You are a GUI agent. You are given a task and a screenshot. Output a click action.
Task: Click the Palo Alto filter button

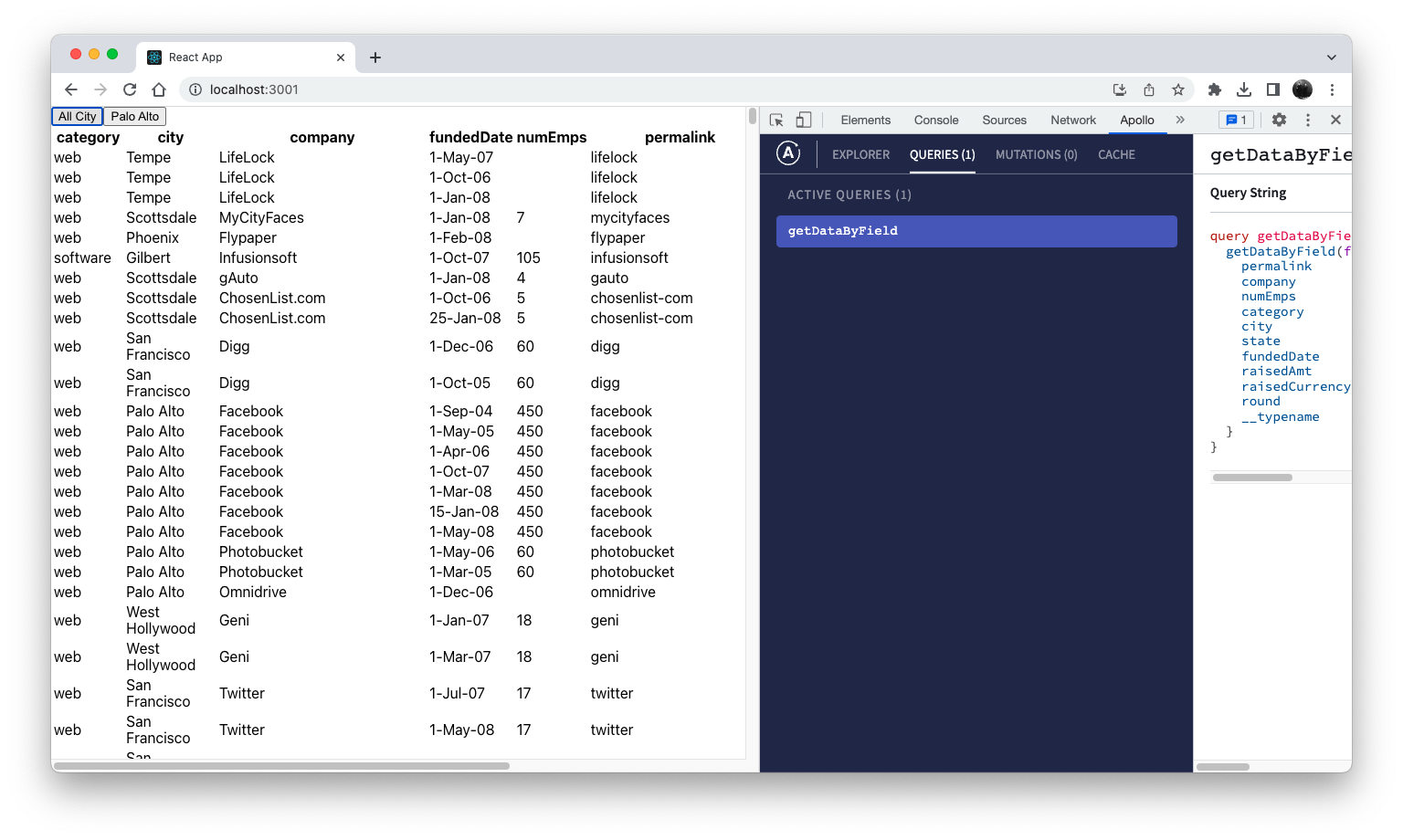(x=134, y=116)
